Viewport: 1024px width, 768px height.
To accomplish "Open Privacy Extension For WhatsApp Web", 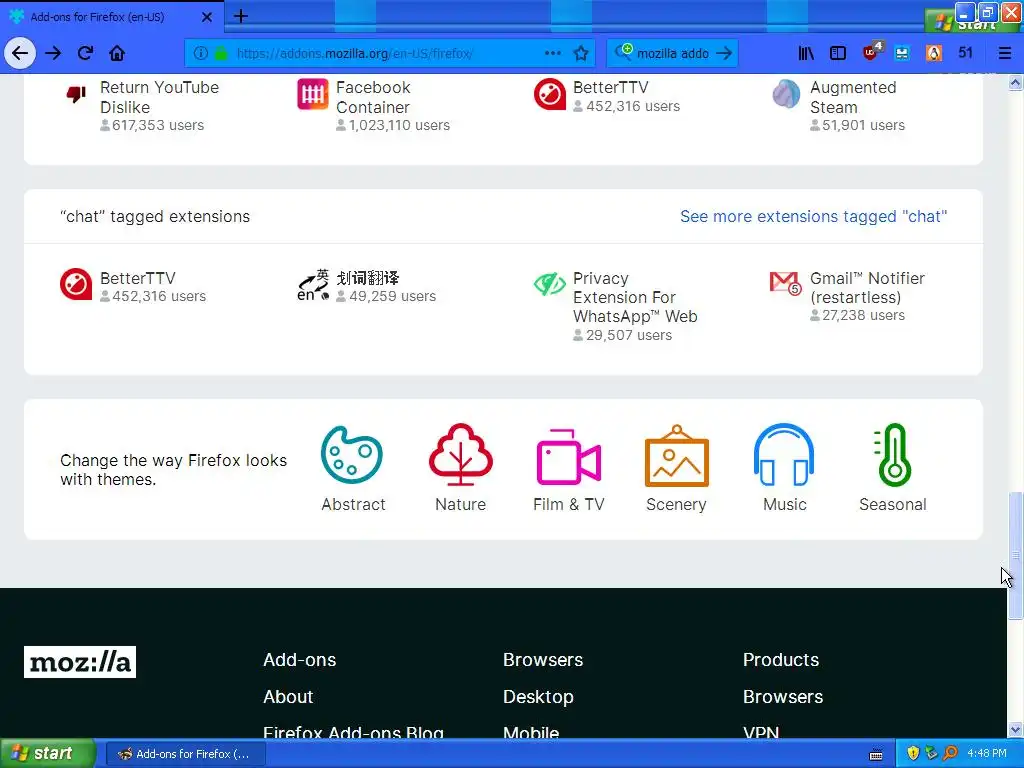I will click(635, 297).
